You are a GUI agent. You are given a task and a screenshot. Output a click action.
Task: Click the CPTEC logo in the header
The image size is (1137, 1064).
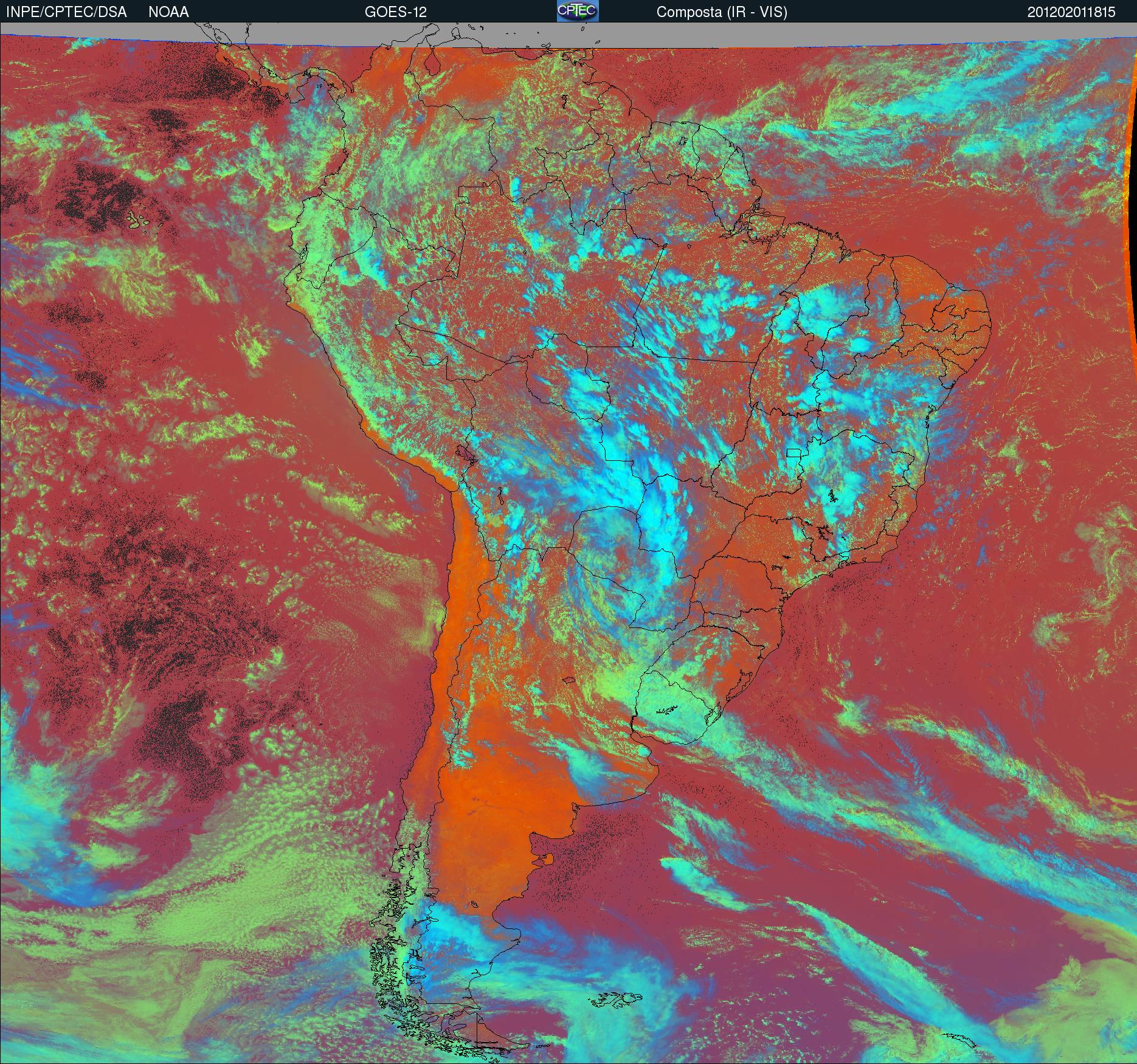(578, 11)
